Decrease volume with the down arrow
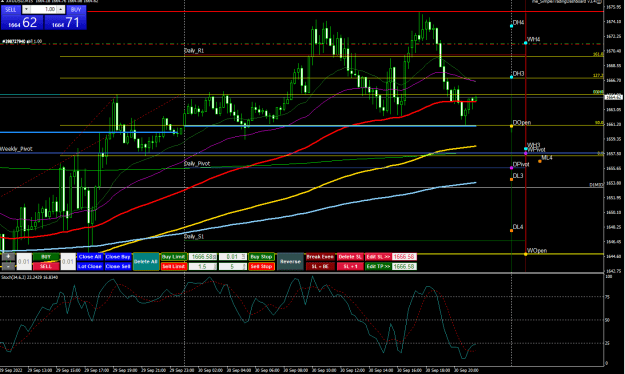This screenshot has width=625, height=374. pos(26,9)
